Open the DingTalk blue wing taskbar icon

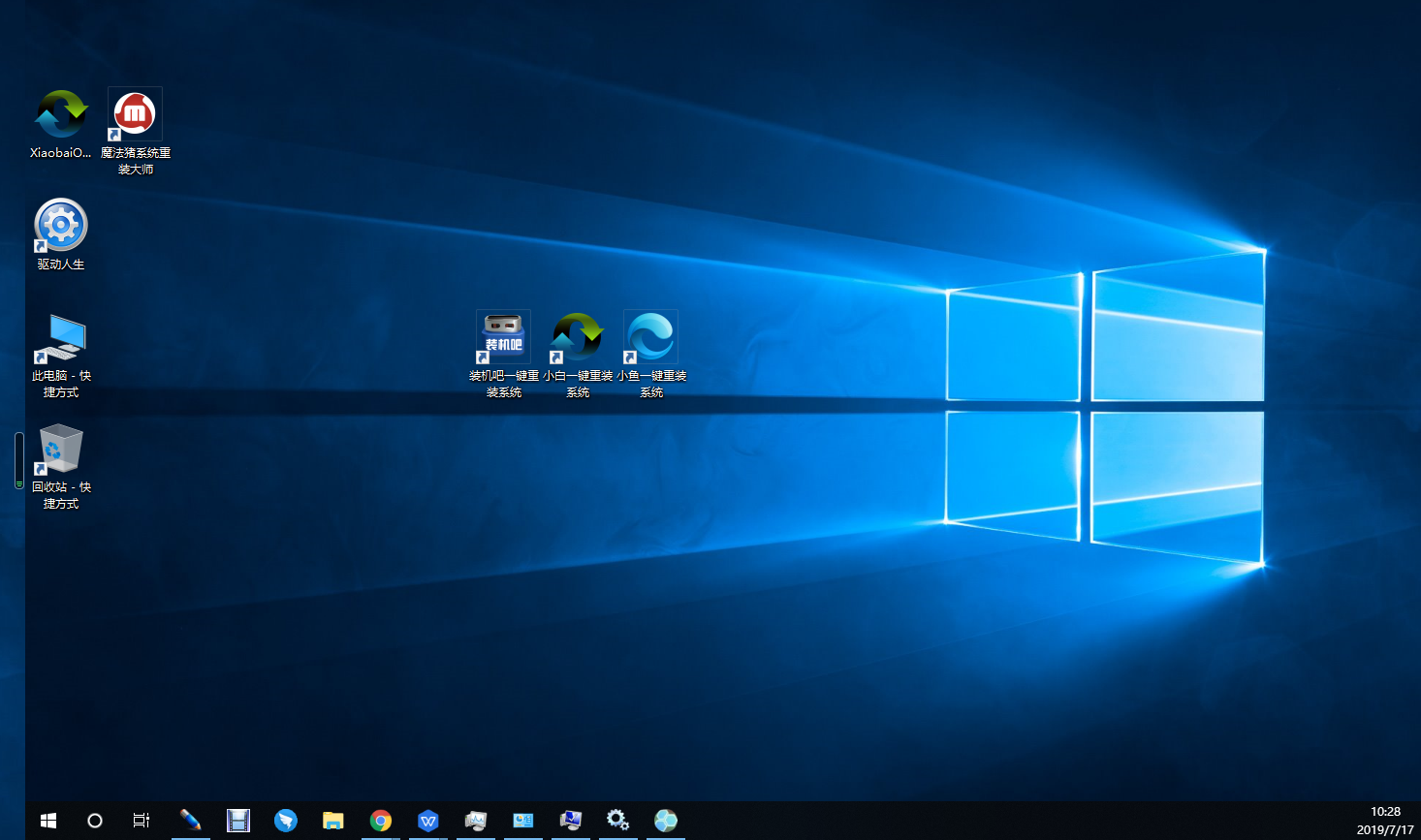[x=285, y=821]
